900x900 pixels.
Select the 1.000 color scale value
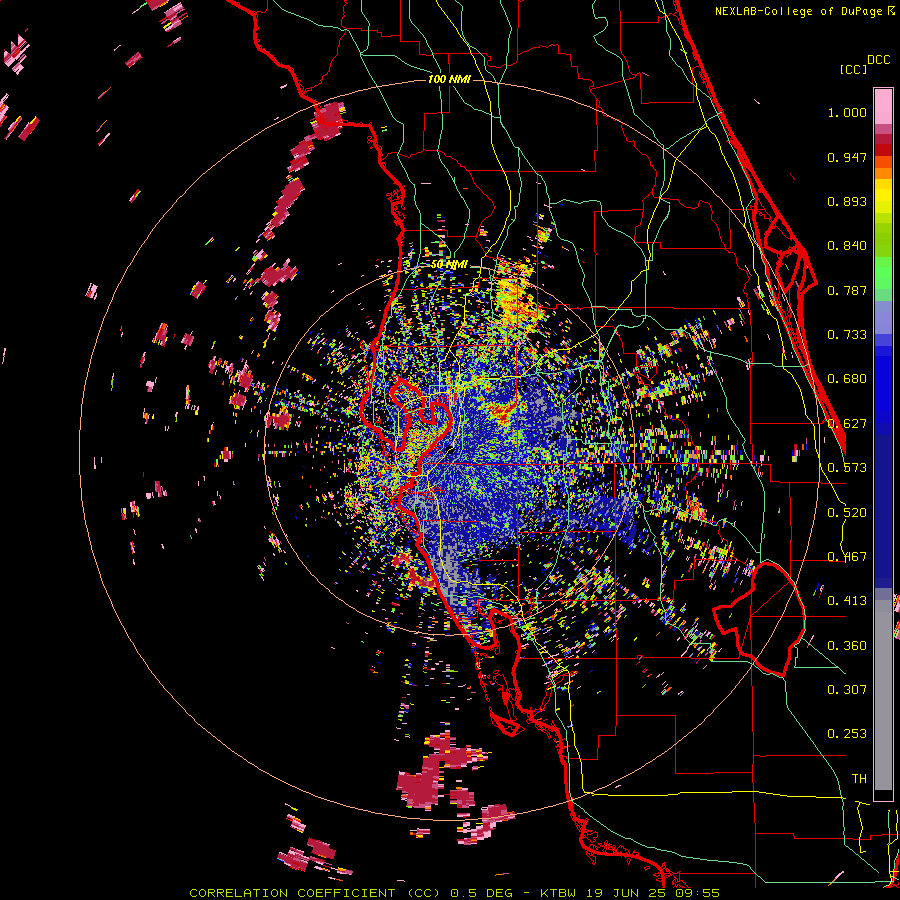click(x=847, y=112)
